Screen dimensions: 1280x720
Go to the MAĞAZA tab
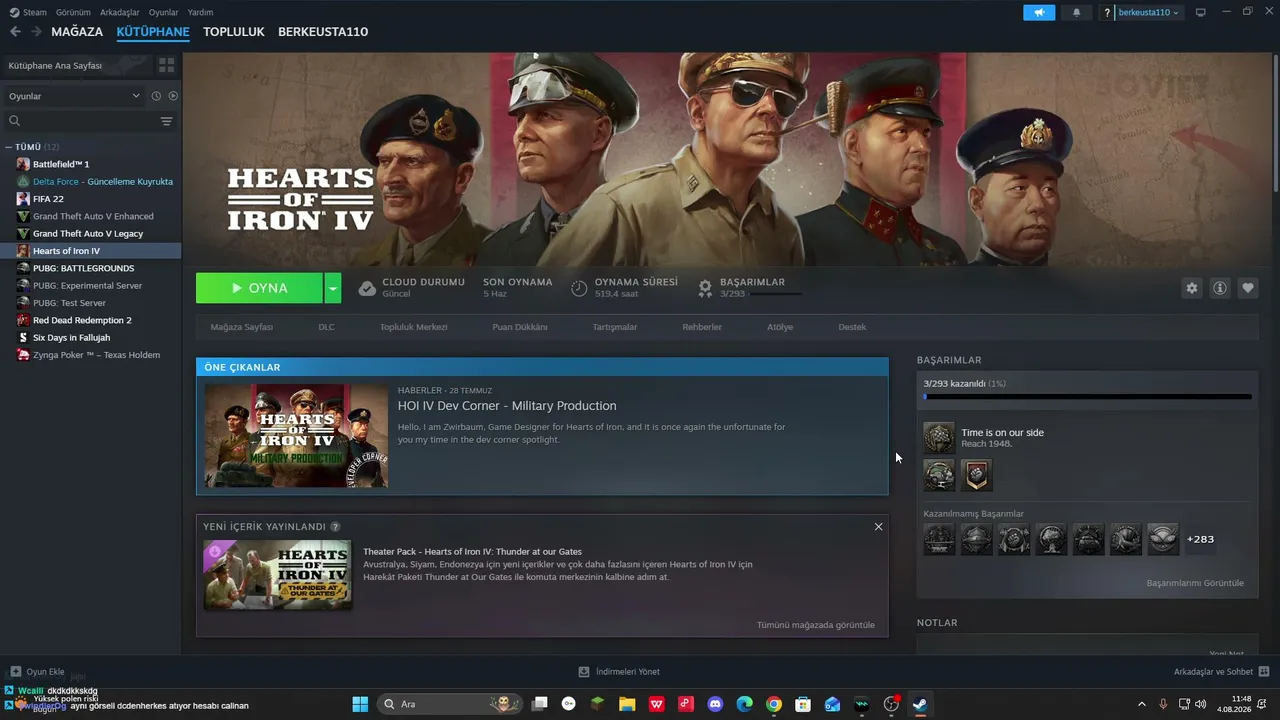click(77, 32)
